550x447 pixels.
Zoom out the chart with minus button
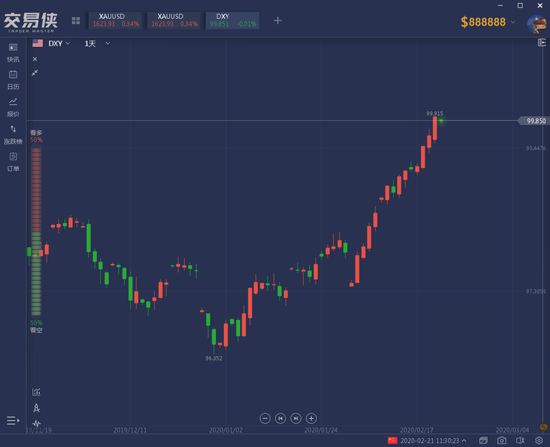point(265,418)
